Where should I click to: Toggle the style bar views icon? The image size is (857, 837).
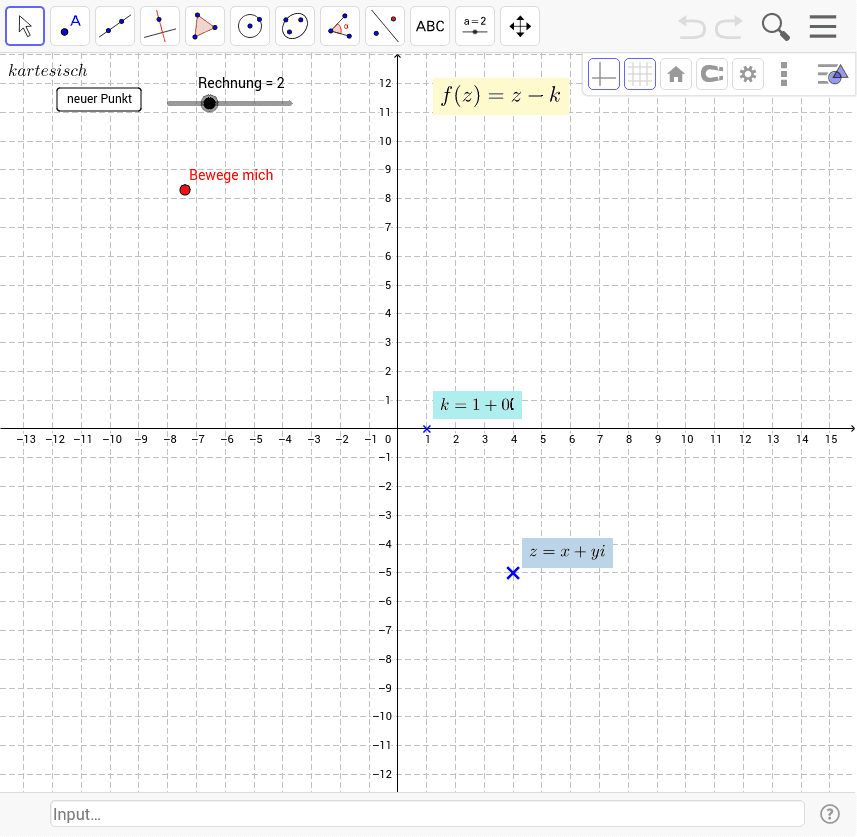click(x=832, y=74)
